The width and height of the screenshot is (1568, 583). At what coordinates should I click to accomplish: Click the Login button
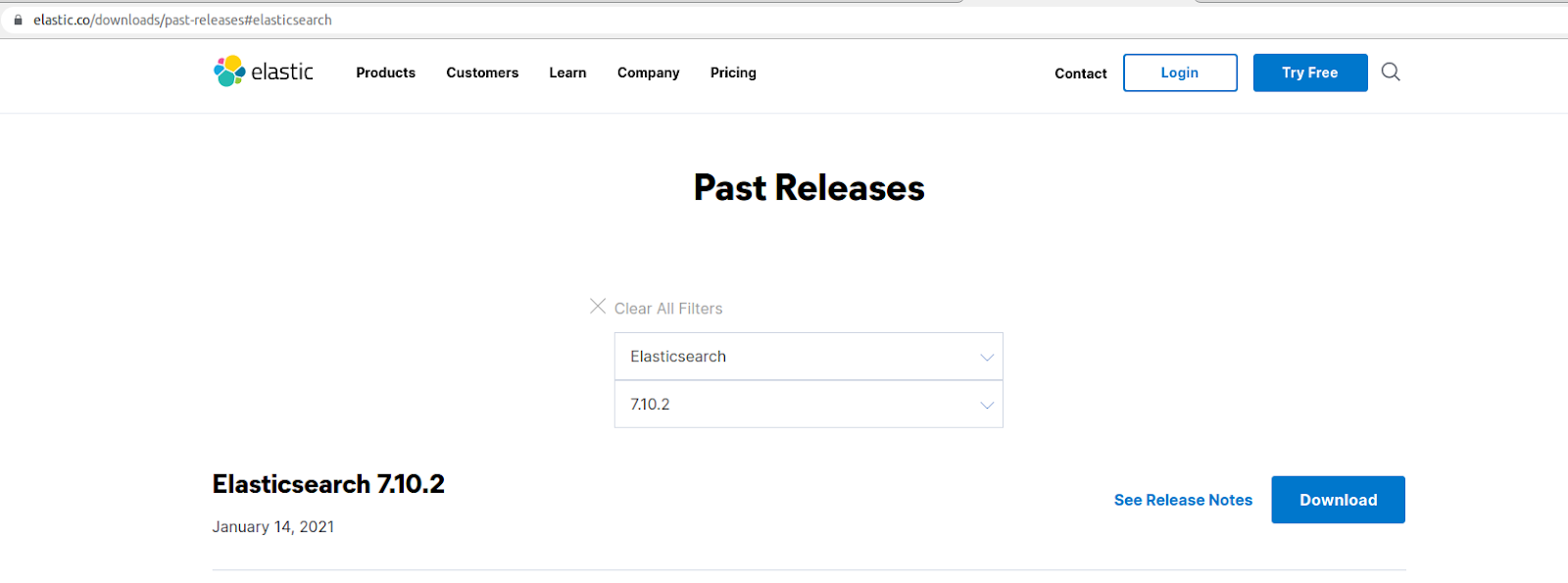1180,73
